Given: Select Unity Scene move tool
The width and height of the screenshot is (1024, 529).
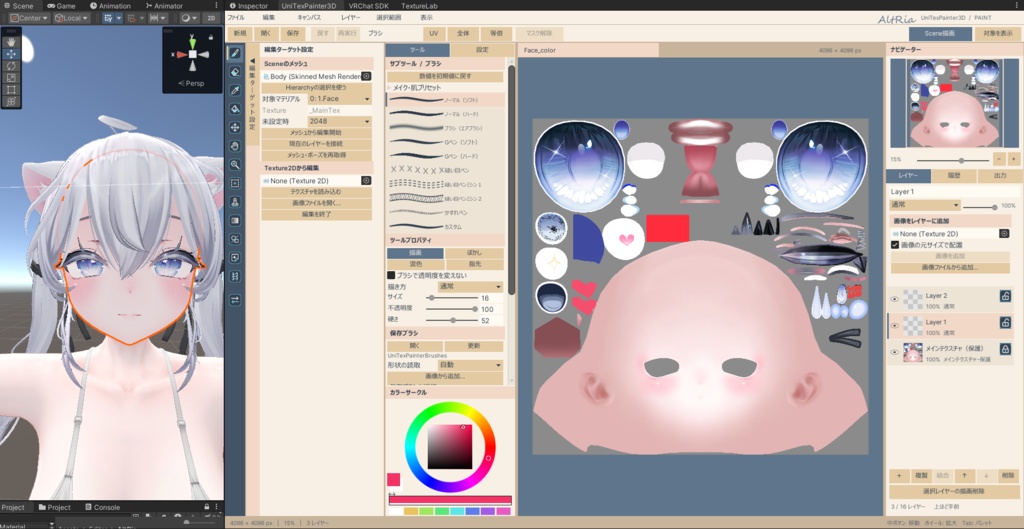Looking at the screenshot, I should (11, 54).
